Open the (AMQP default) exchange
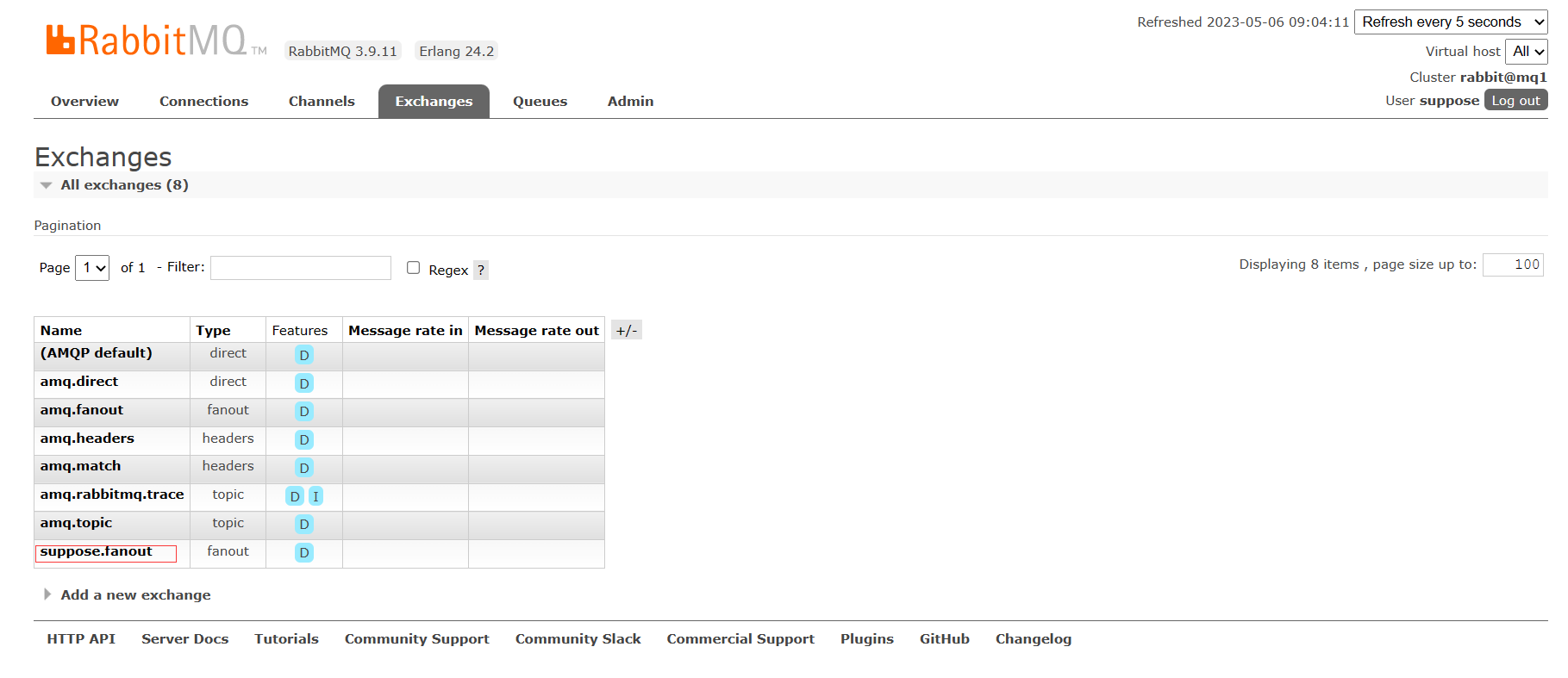This screenshot has height=678, width=1568. point(96,353)
